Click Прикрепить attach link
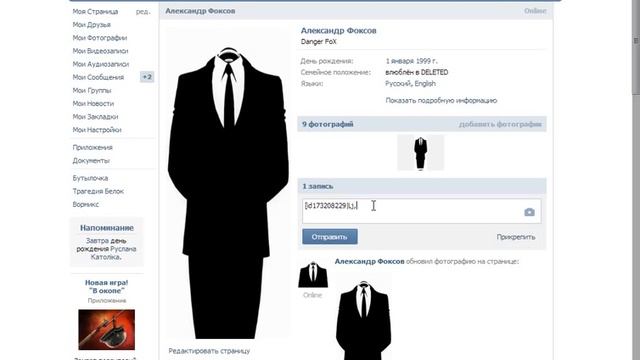Image resolution: width=640 pixels, height=360 pixels. (x=516, y=237)
